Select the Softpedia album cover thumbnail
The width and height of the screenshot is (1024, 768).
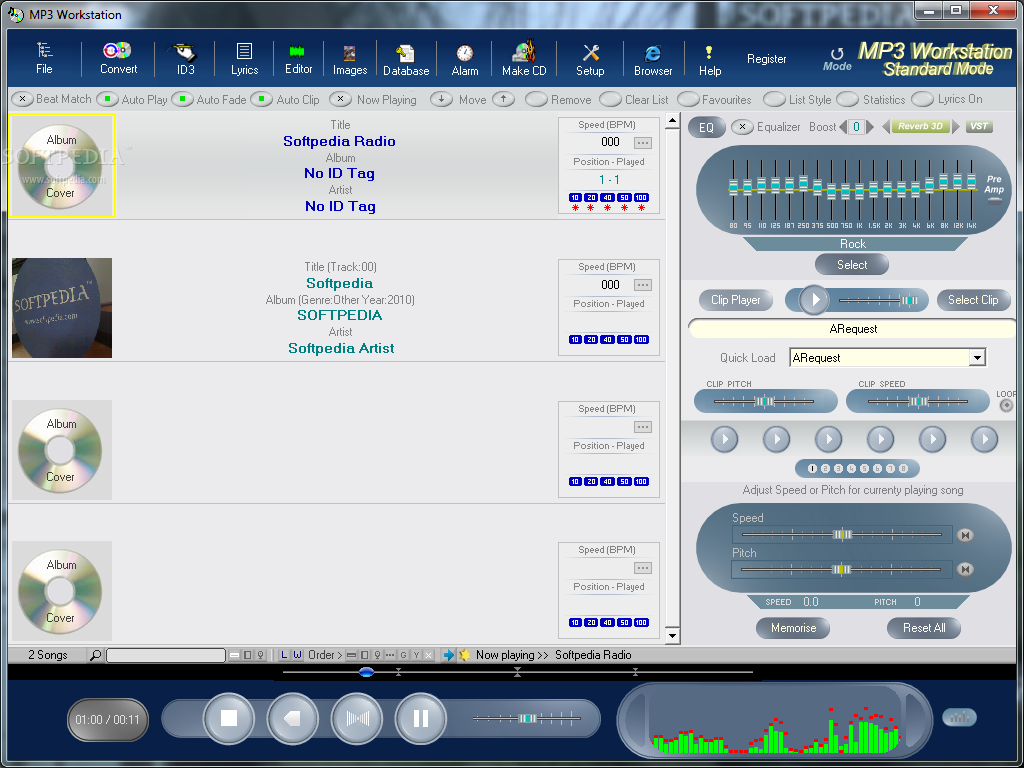[x=62, y=308]
